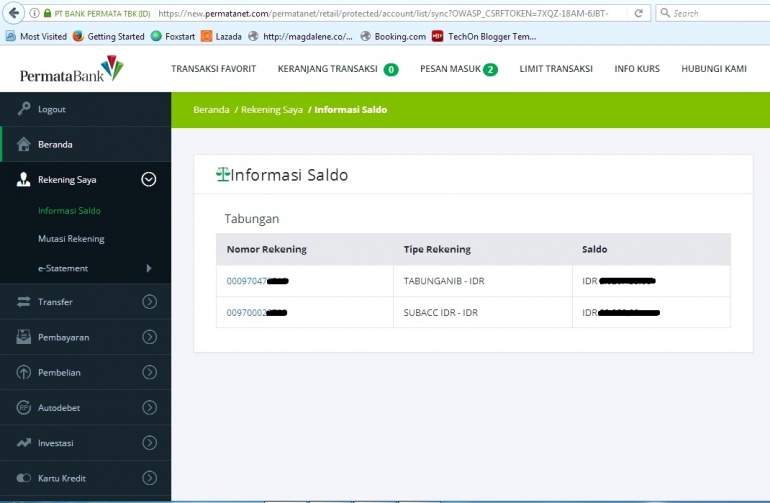Collapse Rekening Saya with chevron

click(149, 179)
